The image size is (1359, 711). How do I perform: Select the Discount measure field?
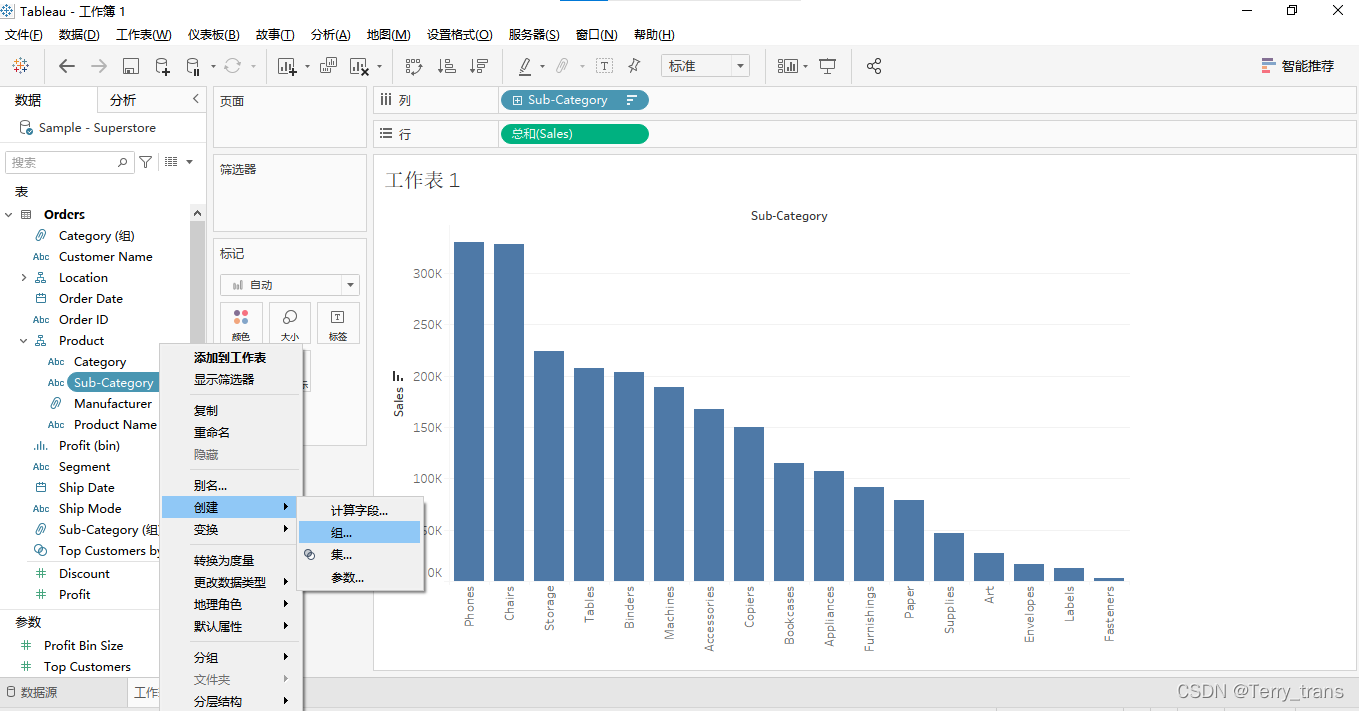pos(84,574)
